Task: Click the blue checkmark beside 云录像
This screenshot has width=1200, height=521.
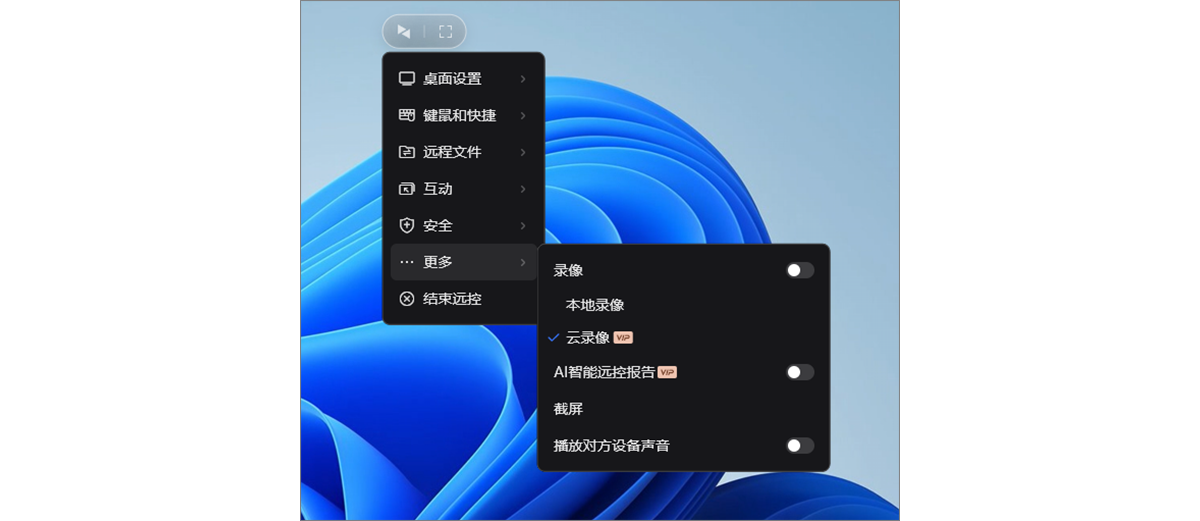Action: click(x=554, y=337)
